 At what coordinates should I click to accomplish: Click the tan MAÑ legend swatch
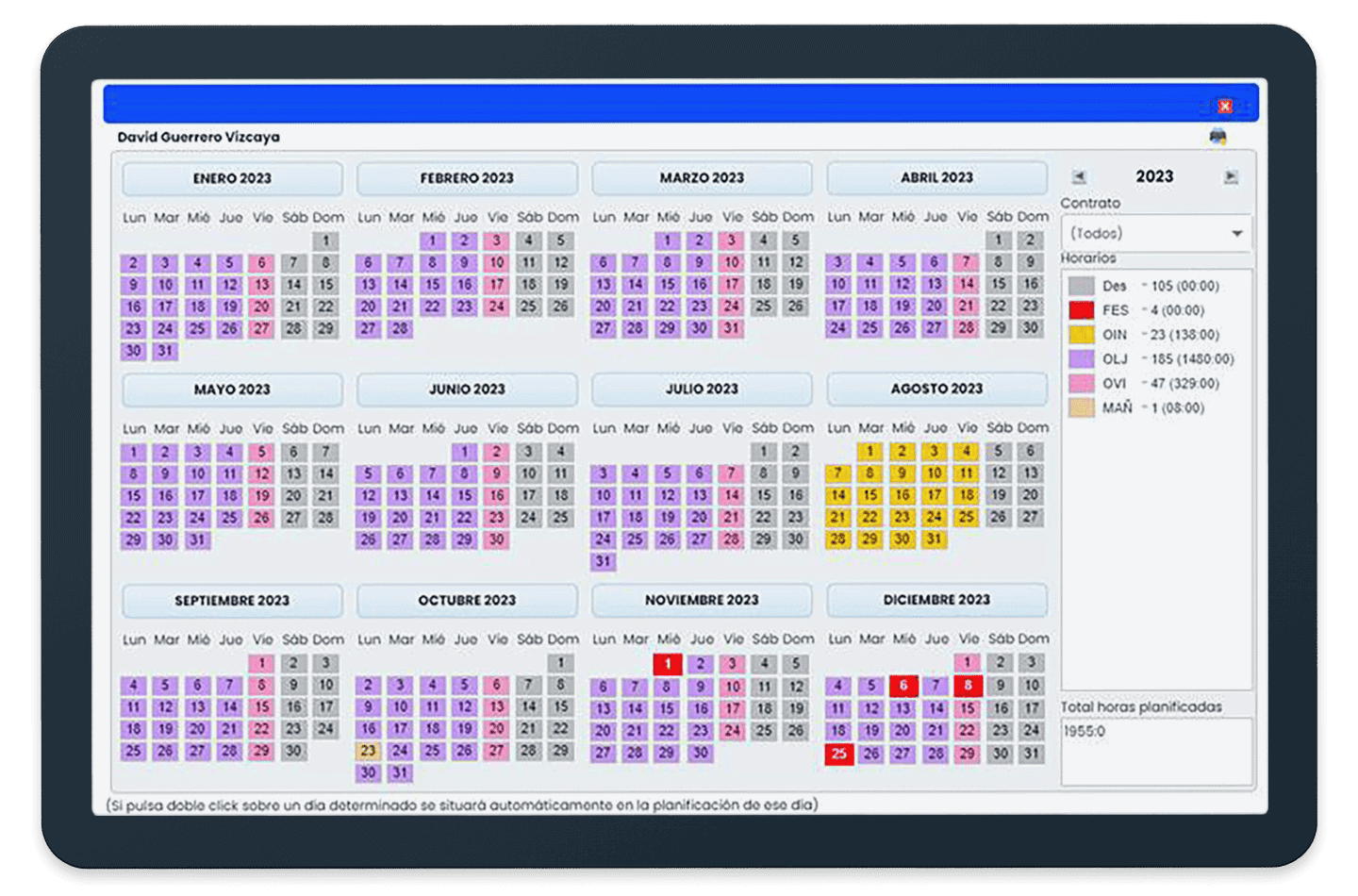(1081, 408)
